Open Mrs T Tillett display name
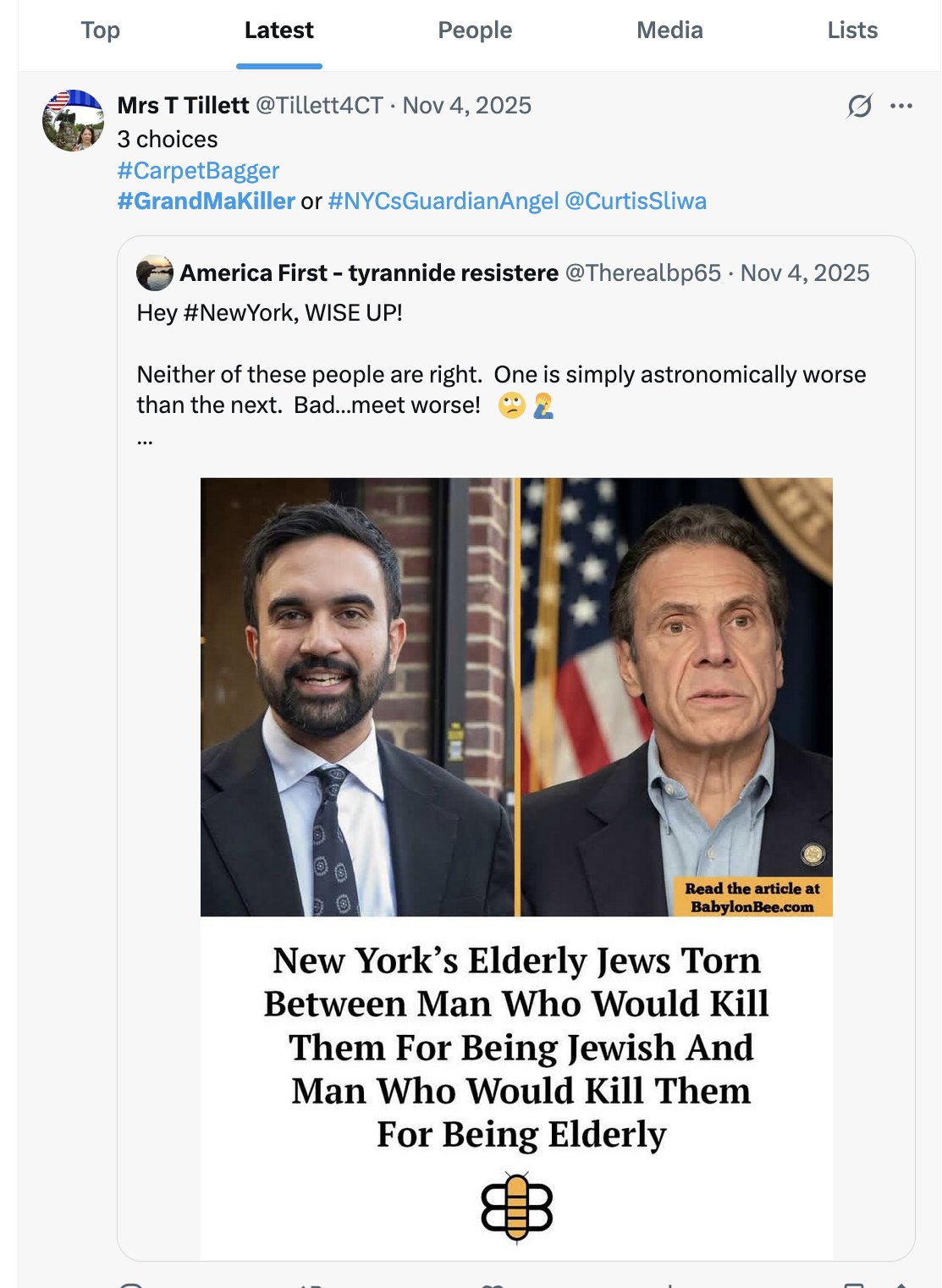The image size is (942, 1288). pyautogui.click(x=183, y=106)
